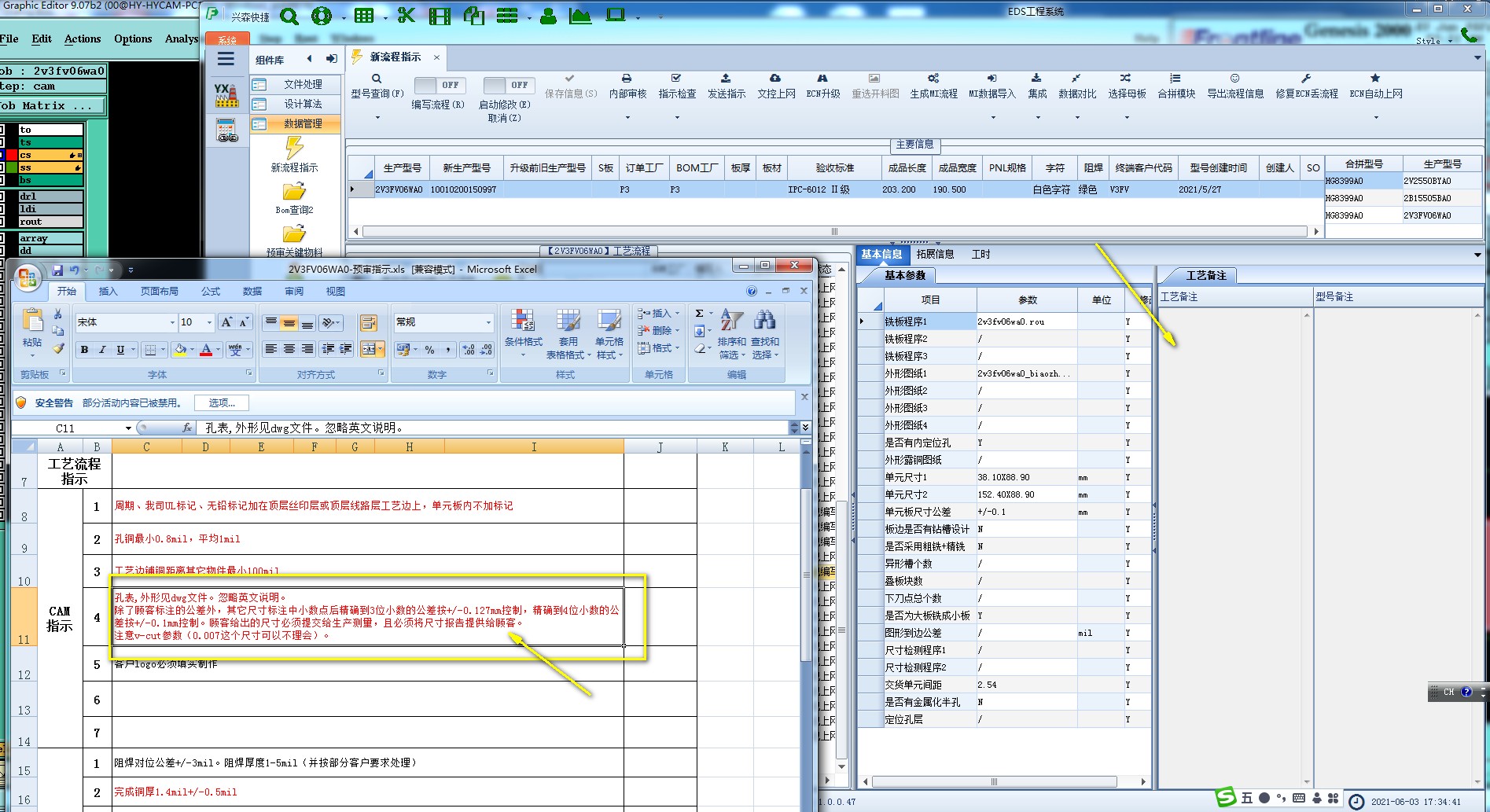Click the green film strip icon in EDS toolbar
Screen dimensions: 1490x812
pos(440,16)
